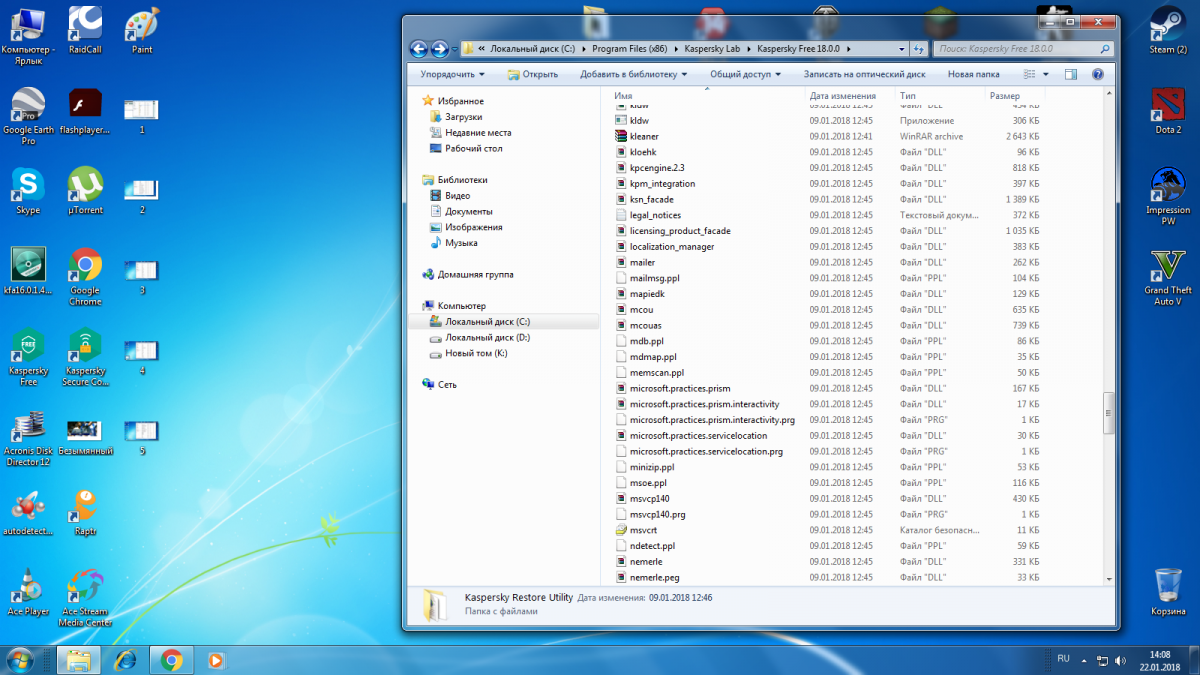Navigate to Kaspersky Lab in address bar
The width and height of the screenshot is (1200, 675).
[710, 48]
